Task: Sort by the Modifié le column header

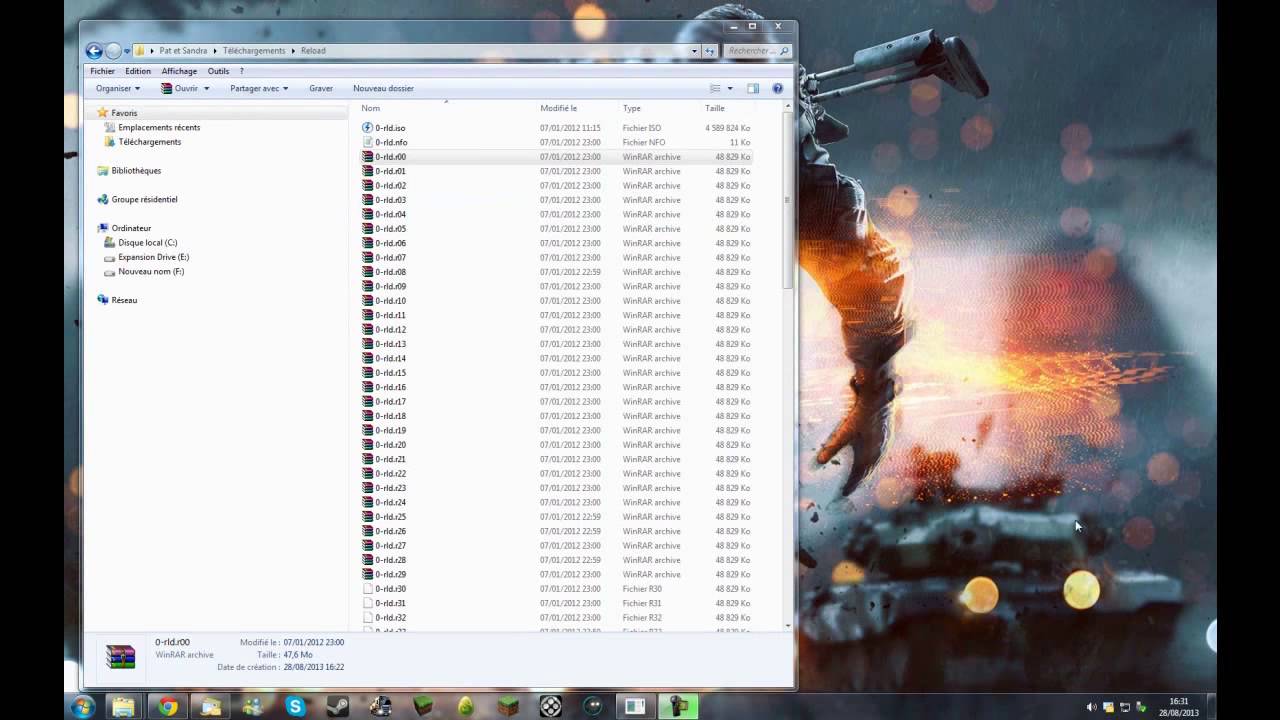Action: pyautogui.click(x=559, y=108)
